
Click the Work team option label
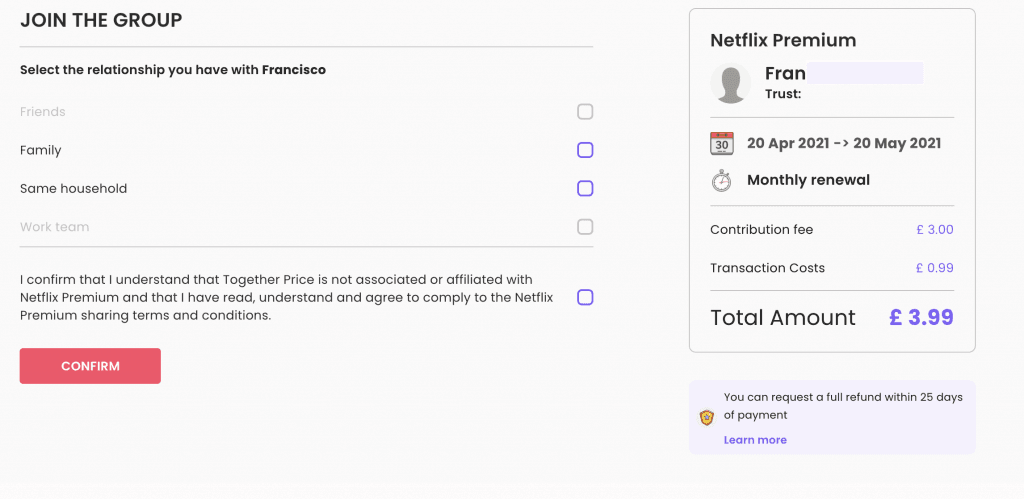point(54,227)
